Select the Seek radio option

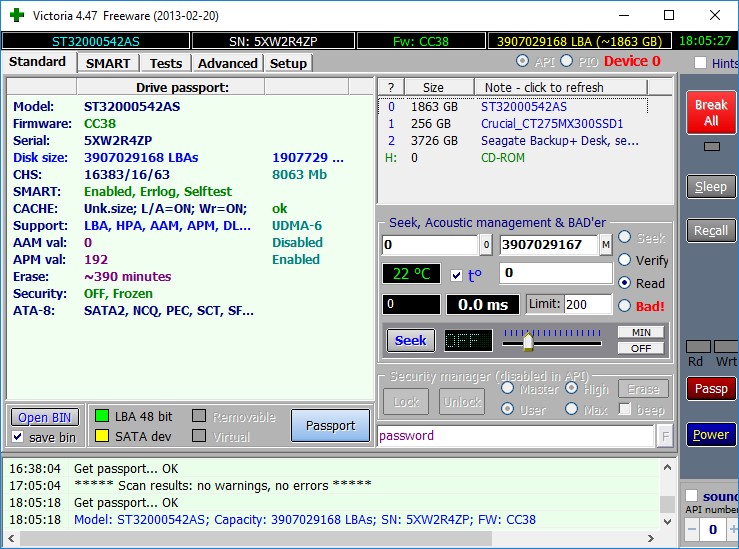tap(624, 237)
